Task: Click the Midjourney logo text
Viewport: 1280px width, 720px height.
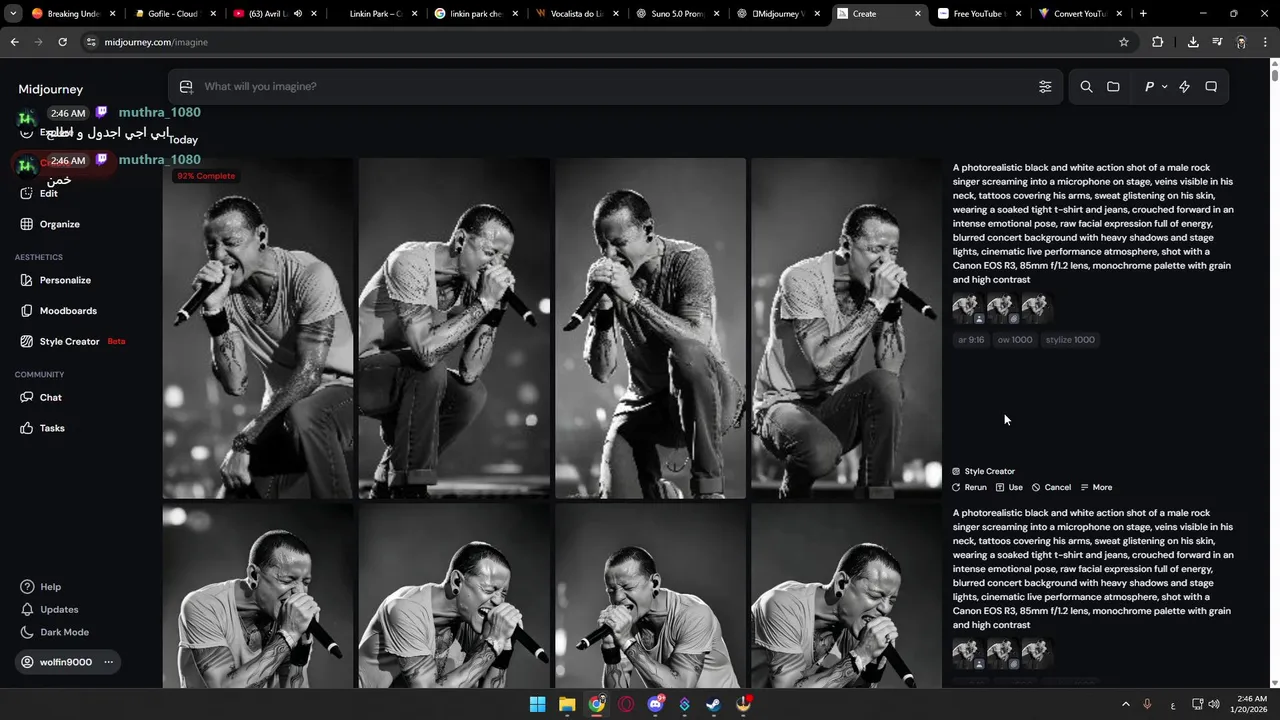Action: pyautogui.click(x=50, y=90)
